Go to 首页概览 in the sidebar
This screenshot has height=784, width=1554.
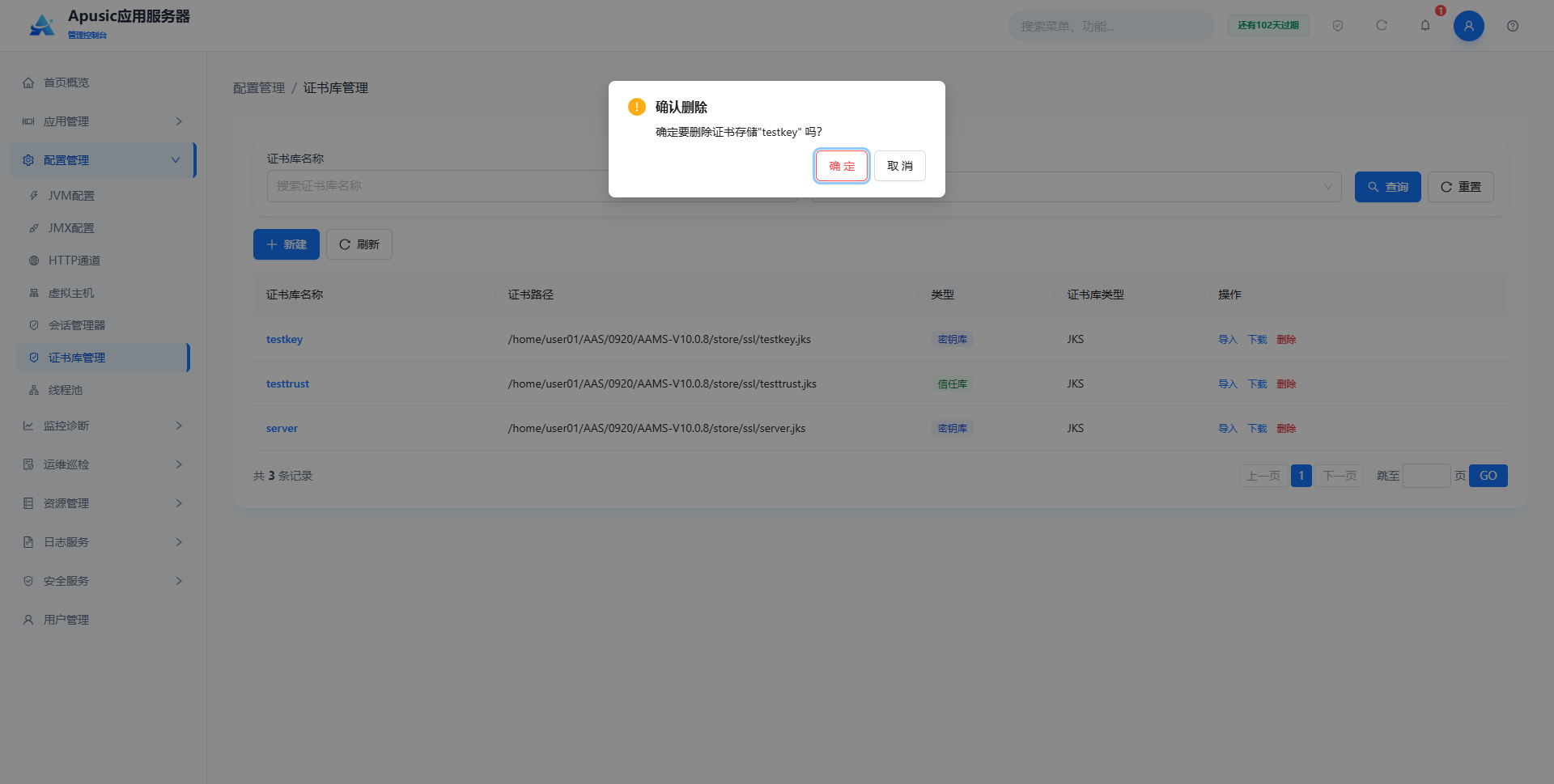104,83
